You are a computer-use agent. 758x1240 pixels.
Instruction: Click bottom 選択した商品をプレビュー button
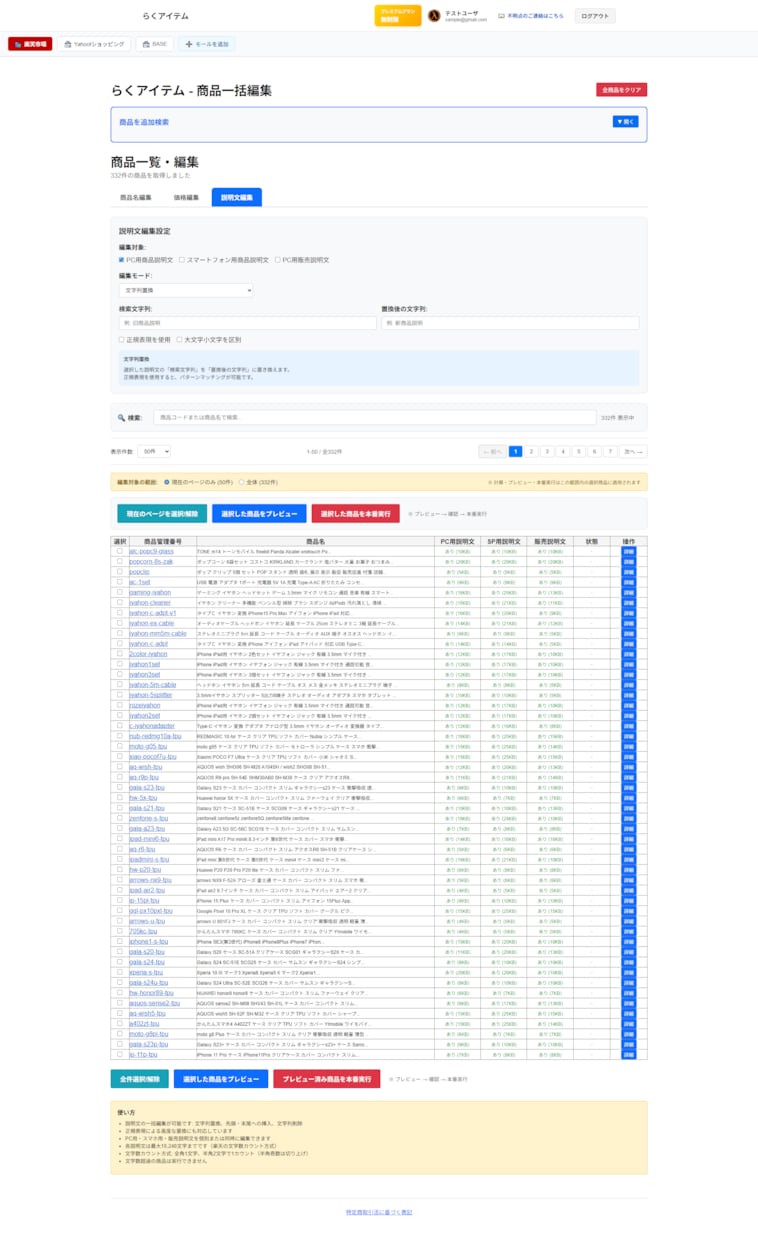(220, 1079)
